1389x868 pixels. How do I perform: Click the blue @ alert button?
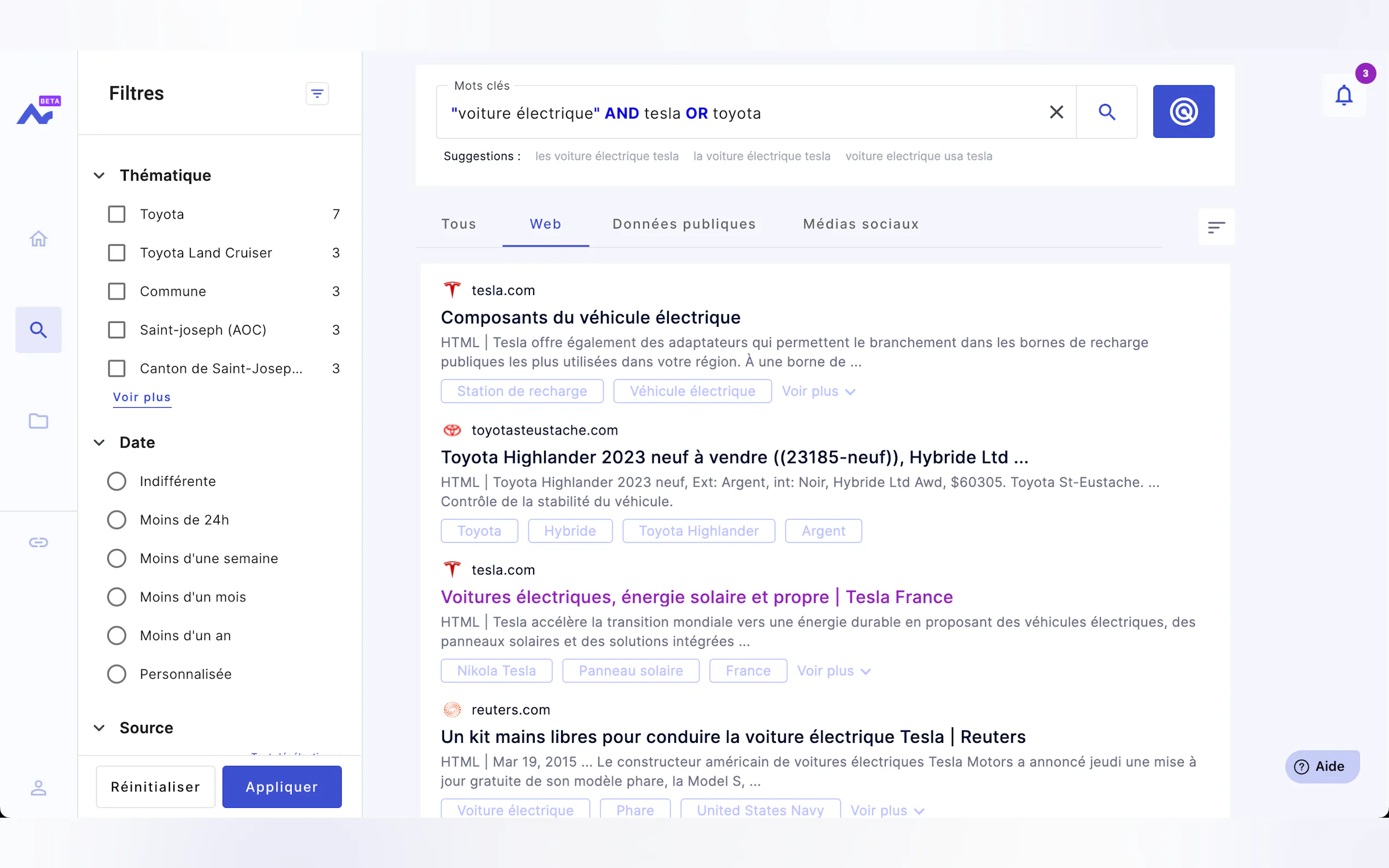(x=1183, y=112)
